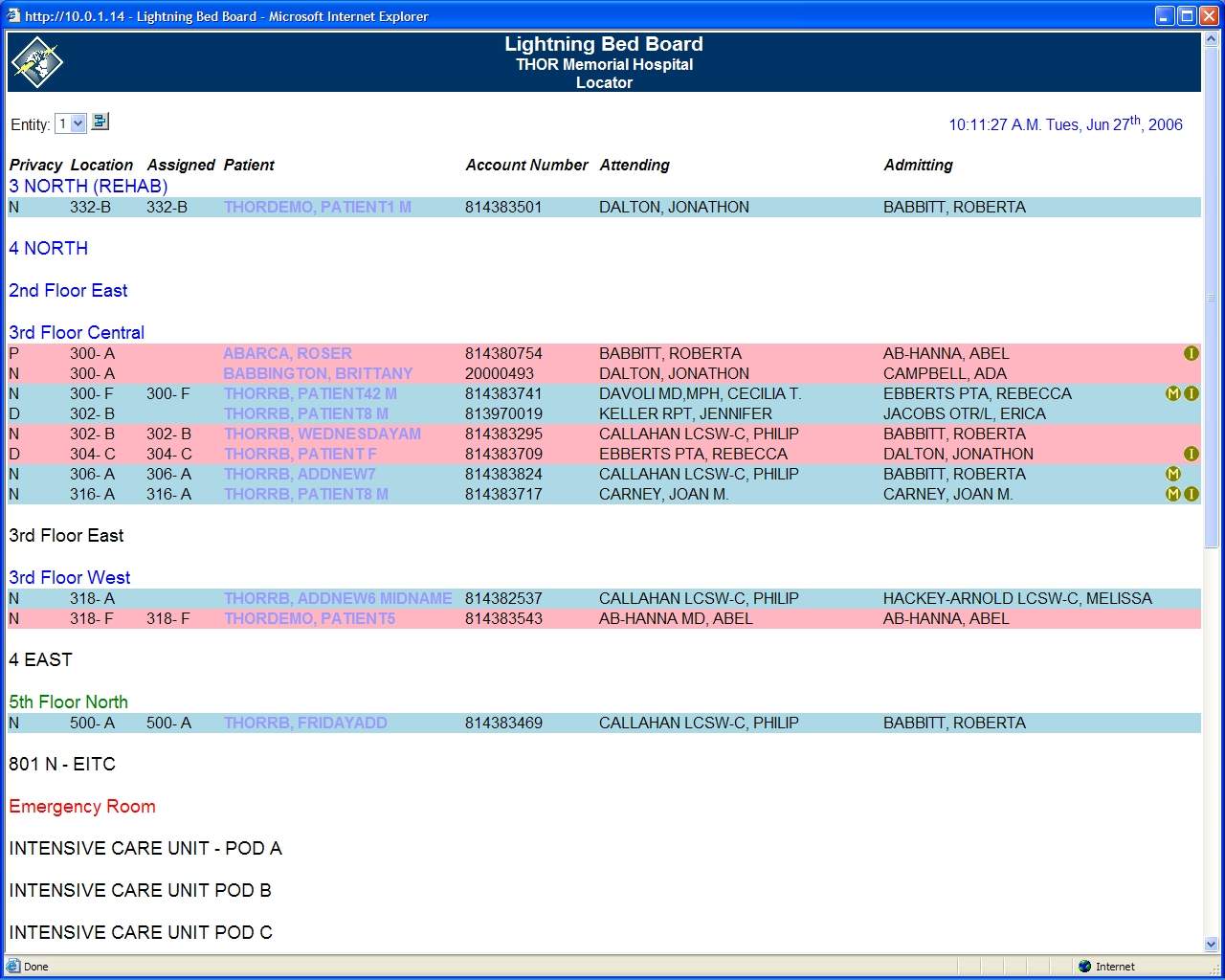Select account number 813970019
Image resolution: width=1225 pixels, height=980 pixels.
[503, 413]
